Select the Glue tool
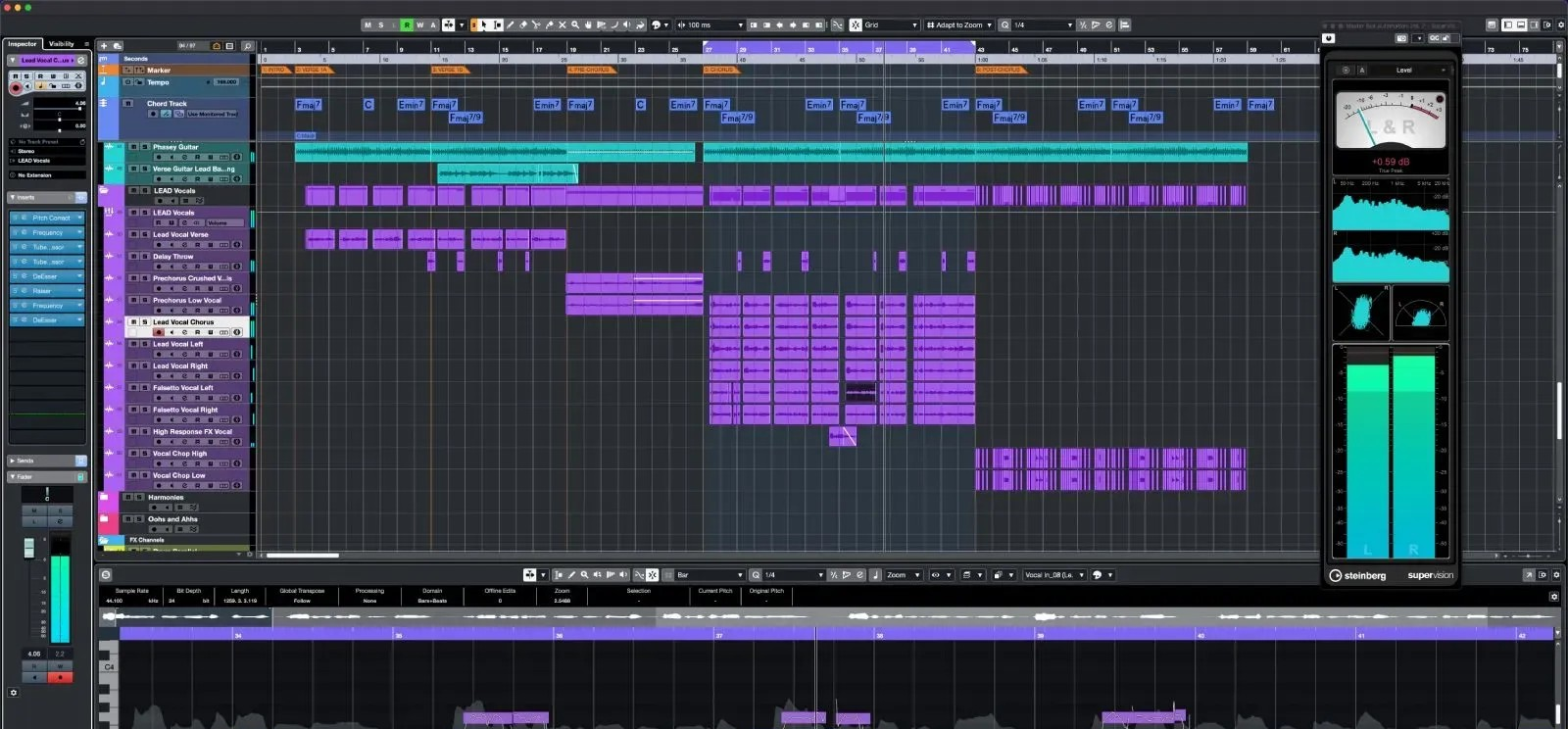 click(549, 24)
